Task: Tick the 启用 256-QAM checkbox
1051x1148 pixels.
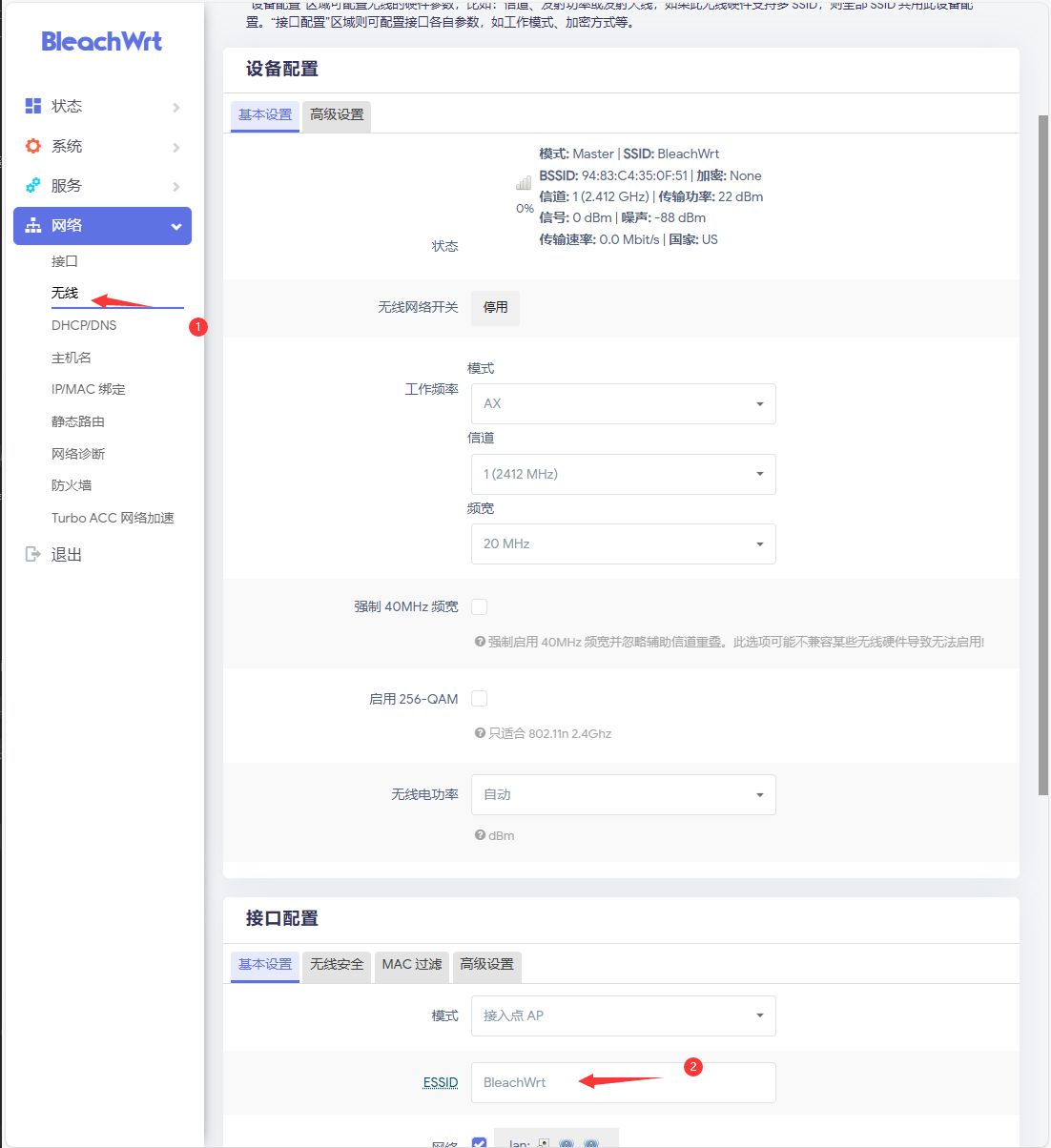Action: (480, 699)
